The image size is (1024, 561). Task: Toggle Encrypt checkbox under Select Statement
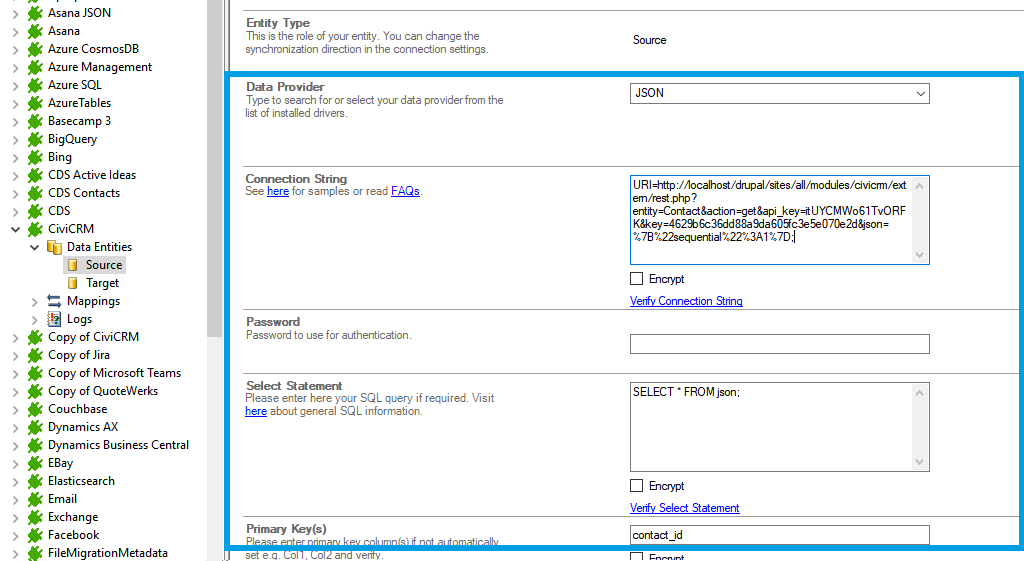[637, 486]
